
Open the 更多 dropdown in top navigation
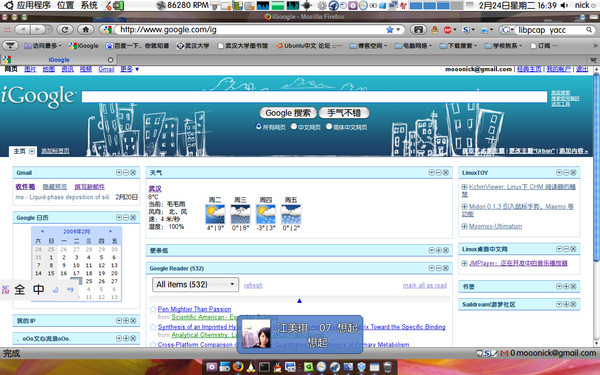(x=129, y=69)
